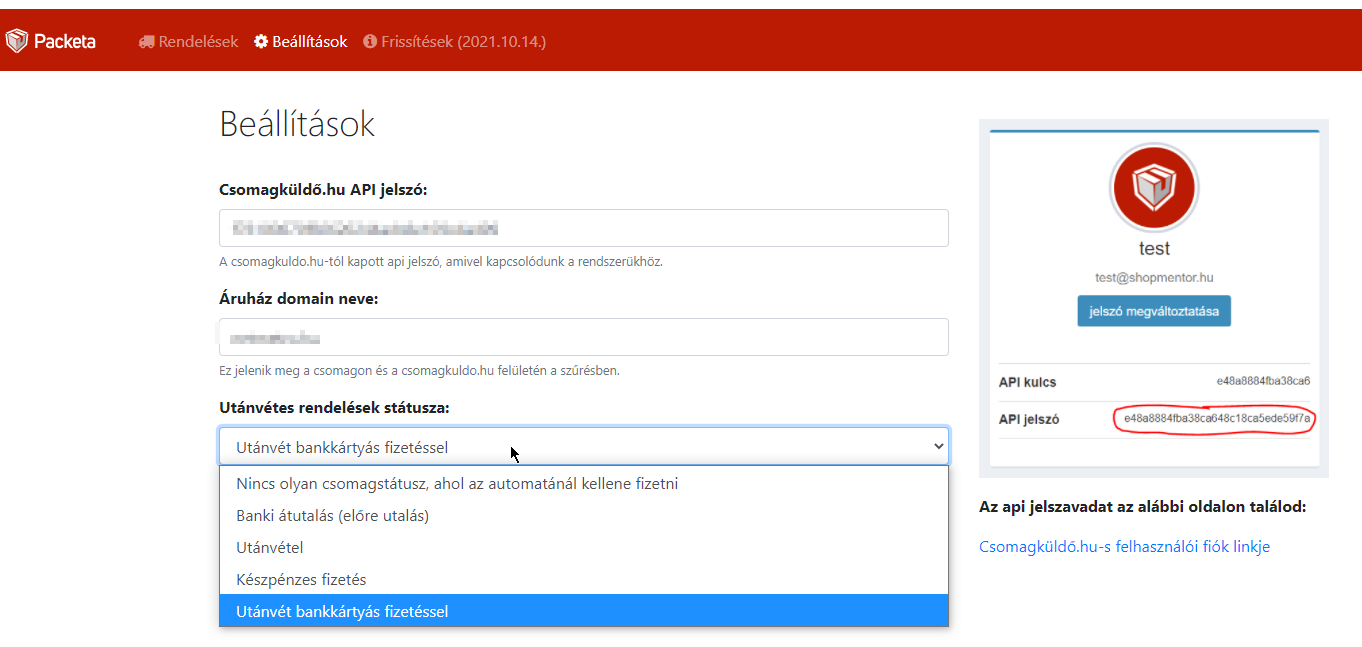The height and width of the screenshot is (647, 1362).
Task: Click the dropdown chevron arrow
Action: click(x=938, y=446)
